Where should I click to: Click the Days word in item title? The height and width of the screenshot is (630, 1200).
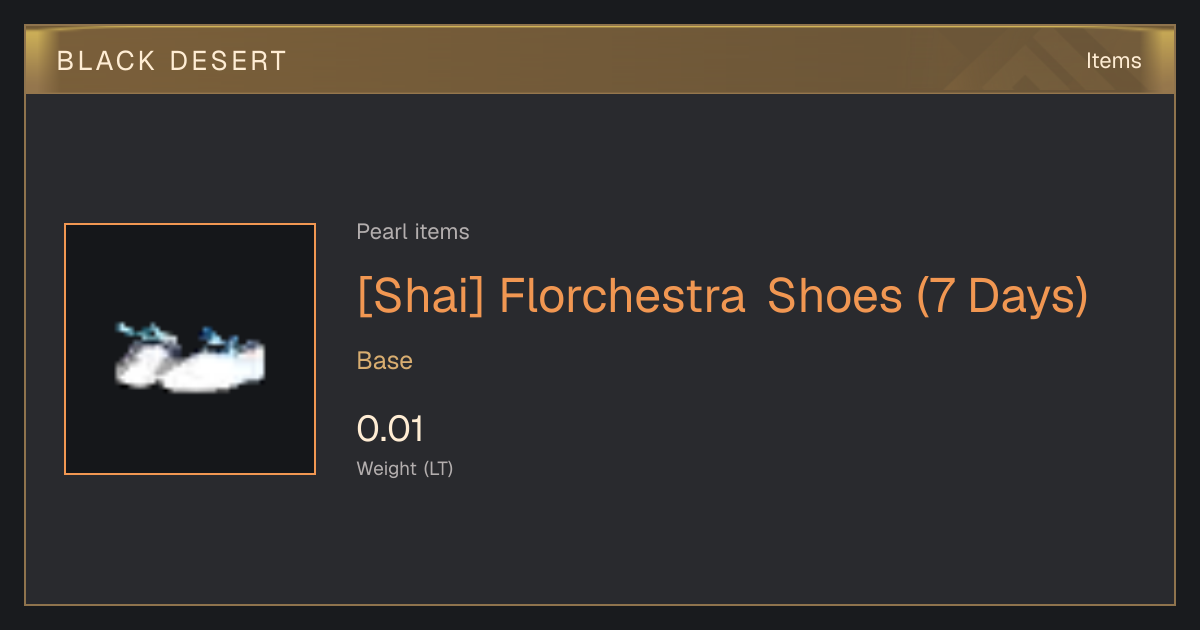1022,296
